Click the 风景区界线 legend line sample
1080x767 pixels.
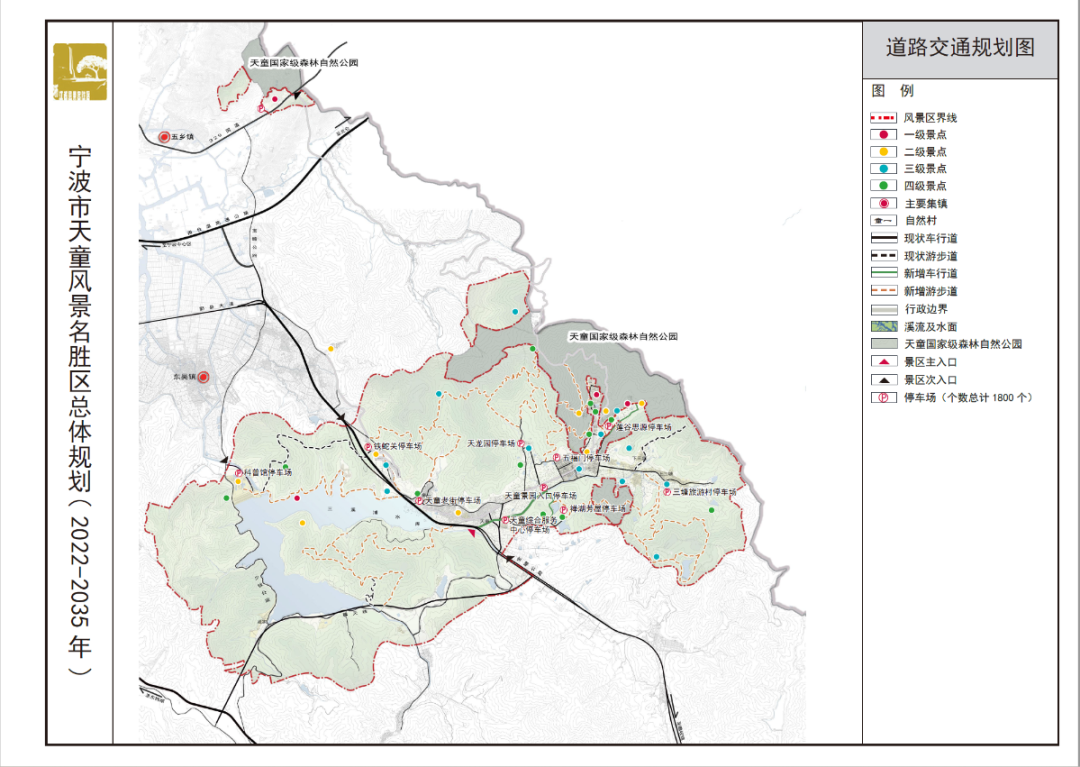[x=884, y=118]
